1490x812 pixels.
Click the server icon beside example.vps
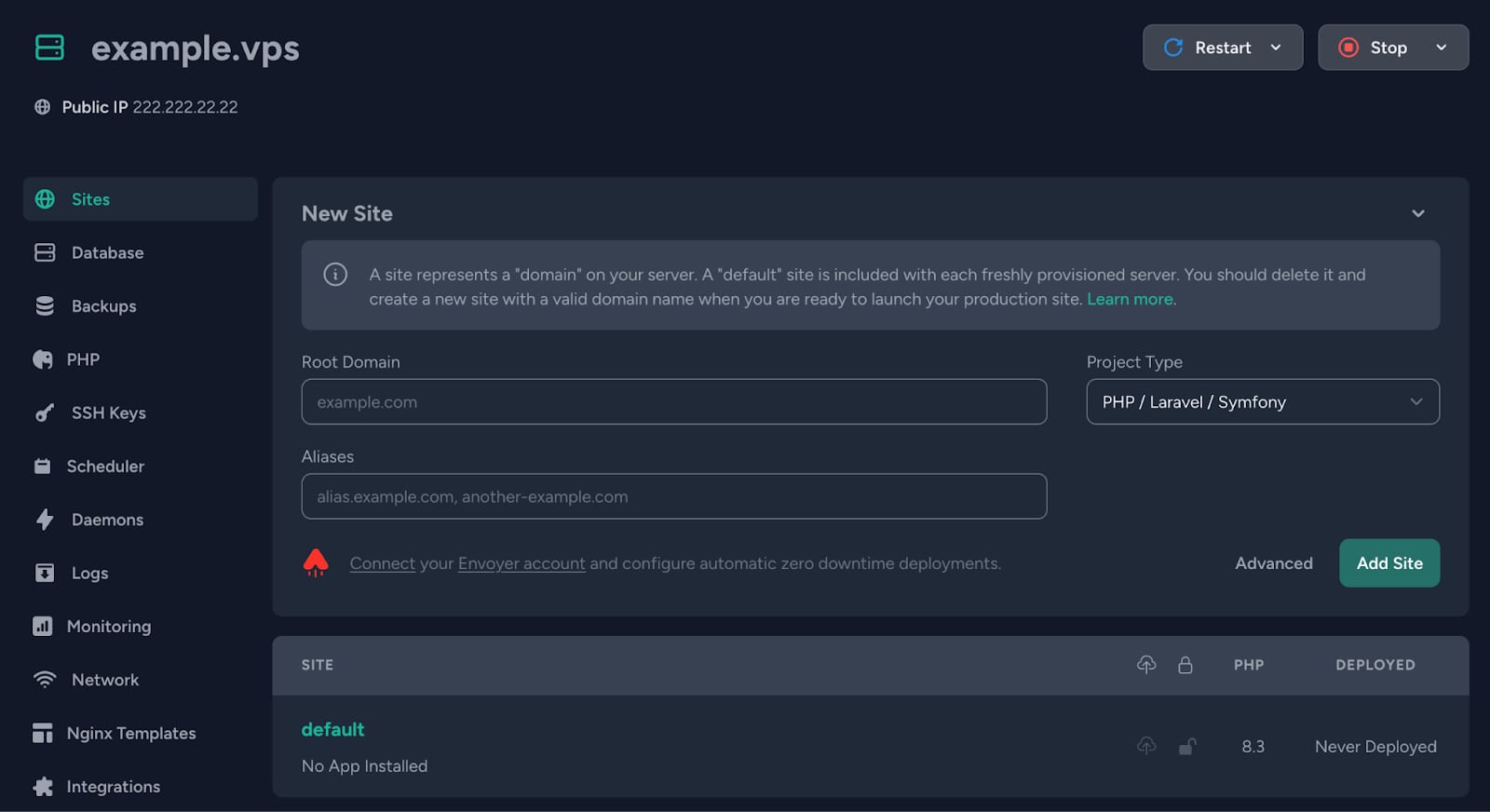pyautogui.click(x=49, y=47)
